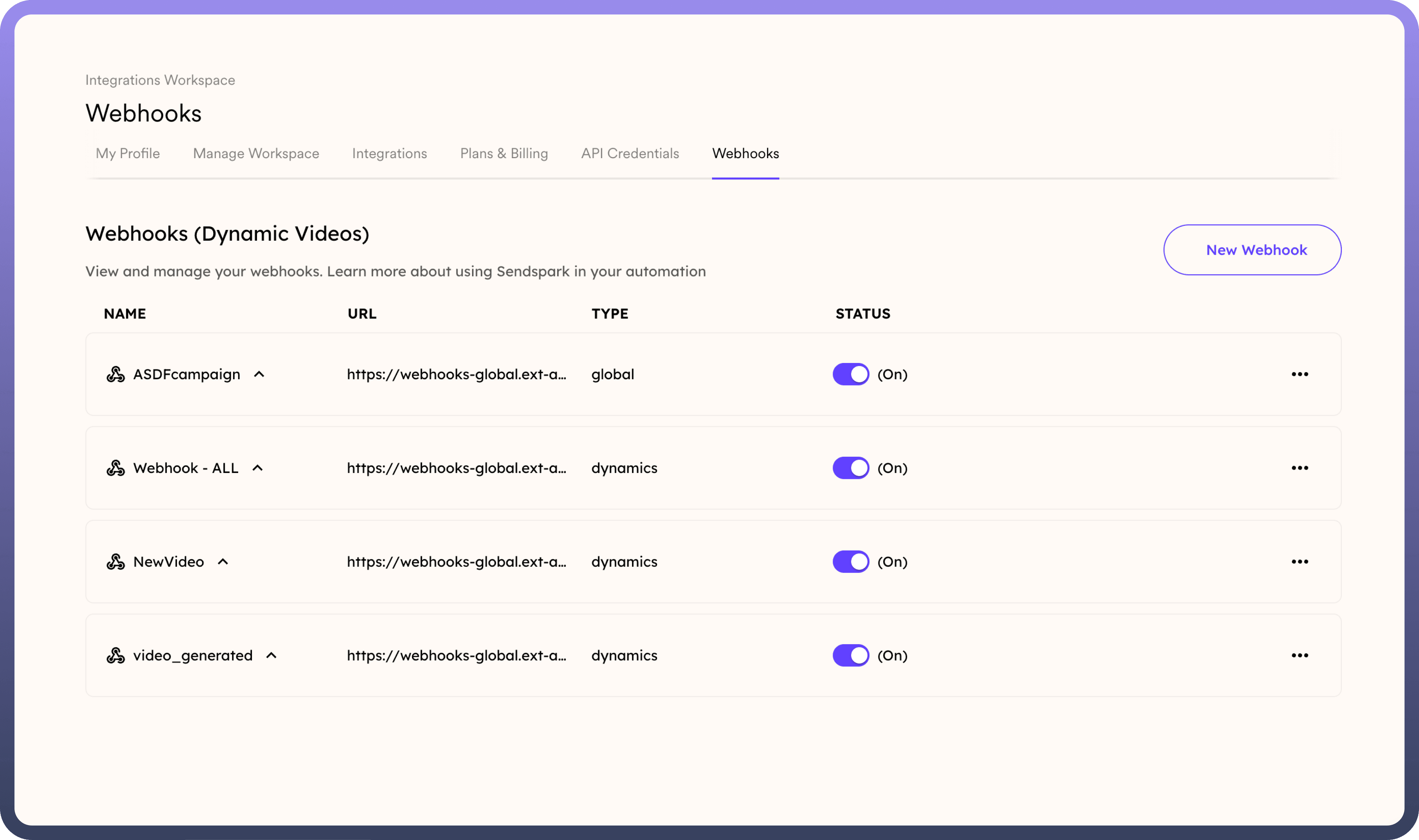Screen dimensions: 1419x840
Task: Collapse the ASDFcampaign row chevron
Action: pyautogui.click(x=259, y=374)
